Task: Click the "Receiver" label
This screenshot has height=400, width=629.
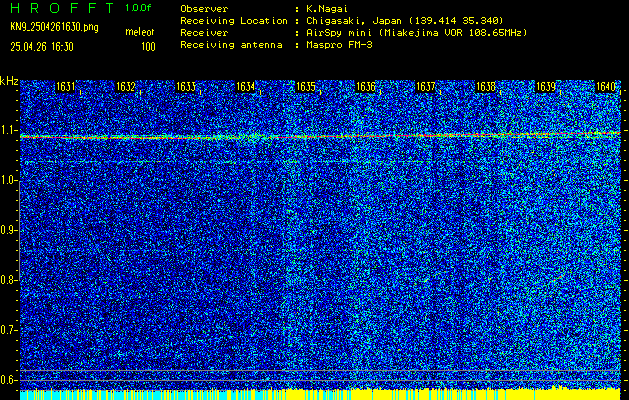Action: point(204,33)
